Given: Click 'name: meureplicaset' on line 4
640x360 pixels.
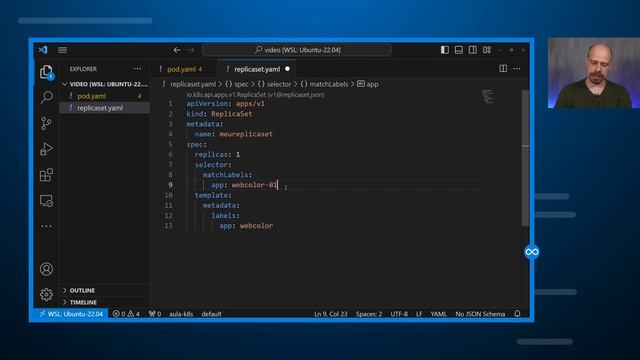Looking at the screenshot, I should tap(233, 134).
